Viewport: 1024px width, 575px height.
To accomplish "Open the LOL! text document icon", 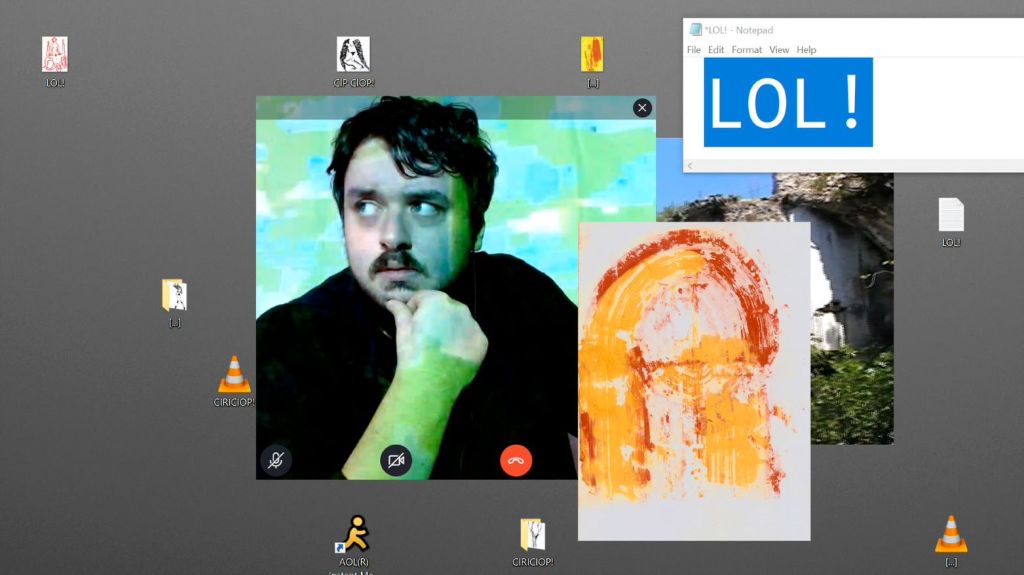I will click(951, 216).
